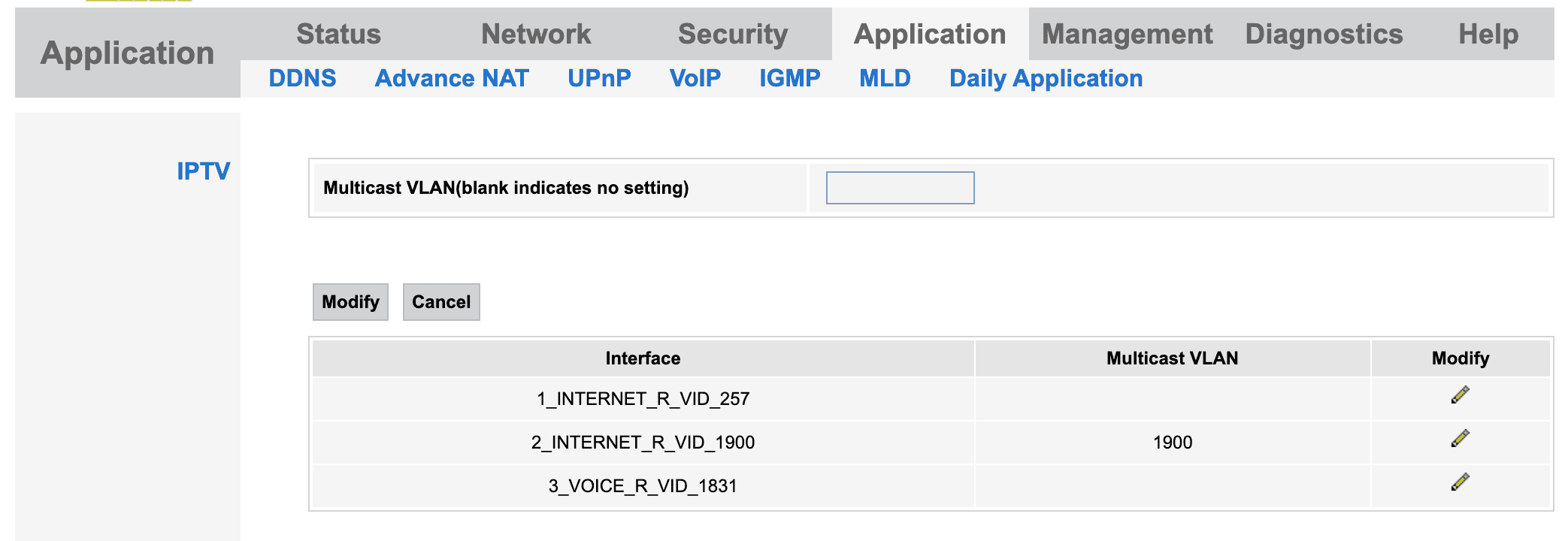Click the MLD submenu link
This screenshot has height=541, width=1568.
click(885, 79)
